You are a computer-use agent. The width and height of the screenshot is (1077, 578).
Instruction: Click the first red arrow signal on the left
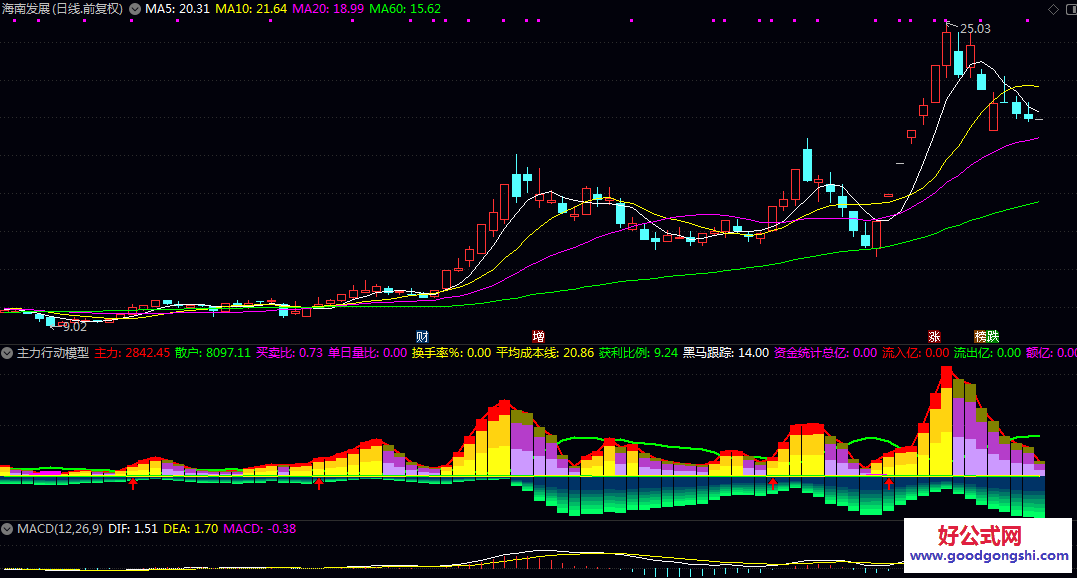(x=133, y=484)
